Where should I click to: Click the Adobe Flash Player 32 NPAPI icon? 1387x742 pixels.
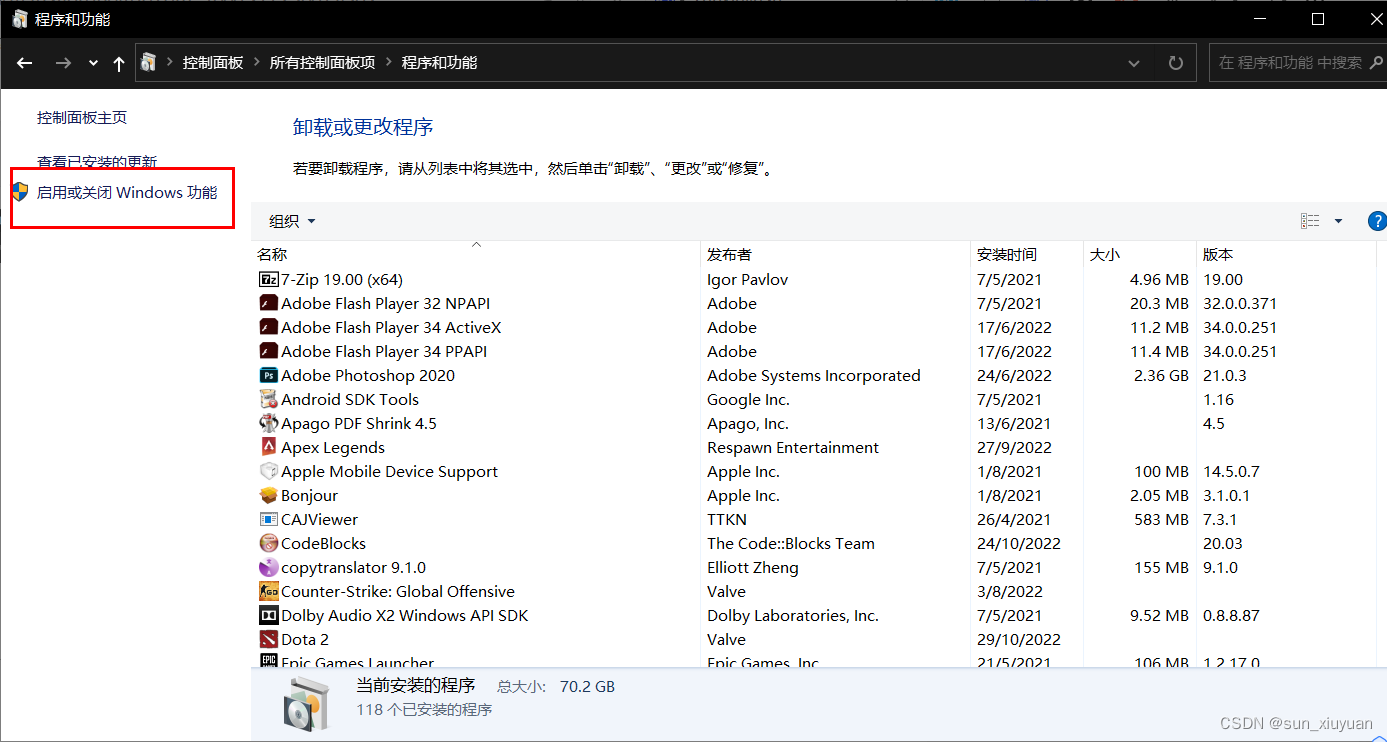268,304
